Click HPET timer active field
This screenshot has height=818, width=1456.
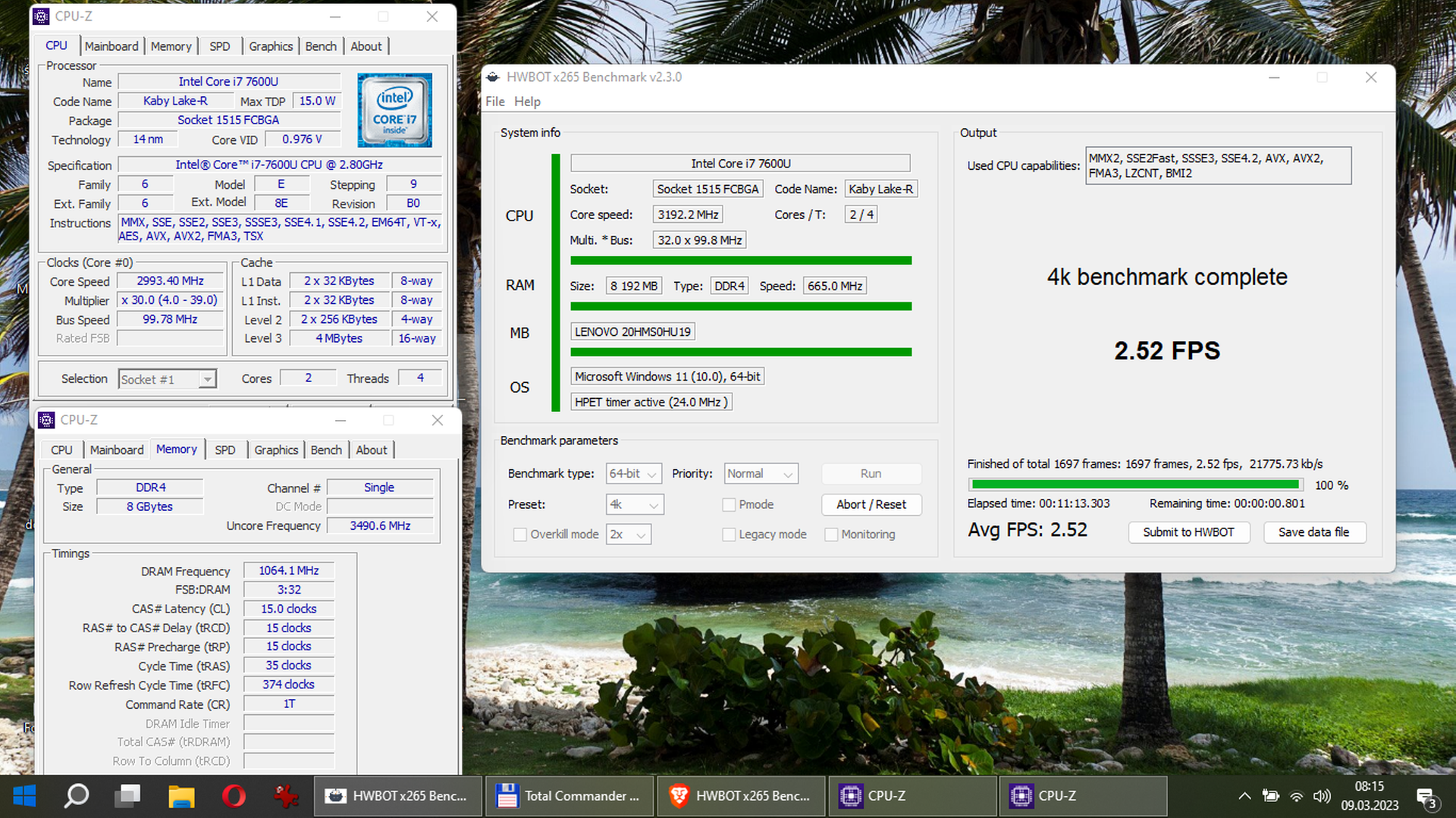point(651,403)
